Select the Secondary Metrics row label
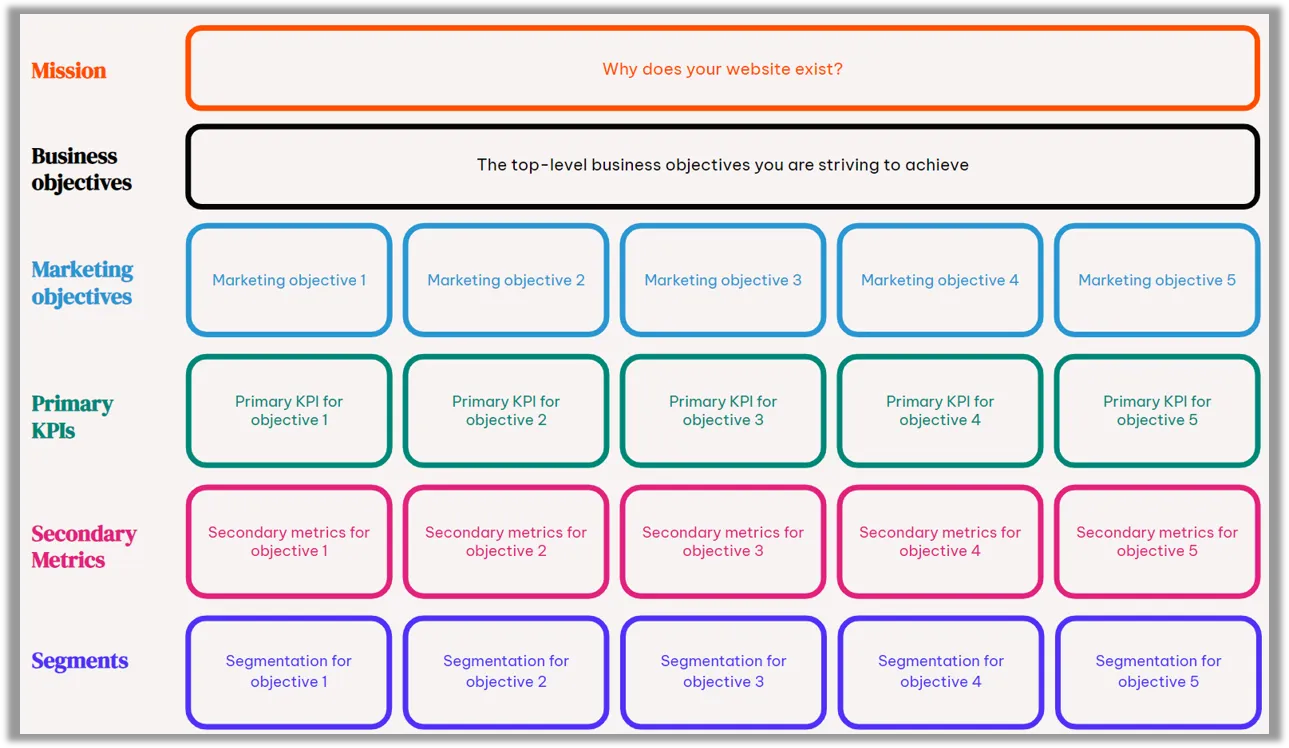 (x=83, y=547)
